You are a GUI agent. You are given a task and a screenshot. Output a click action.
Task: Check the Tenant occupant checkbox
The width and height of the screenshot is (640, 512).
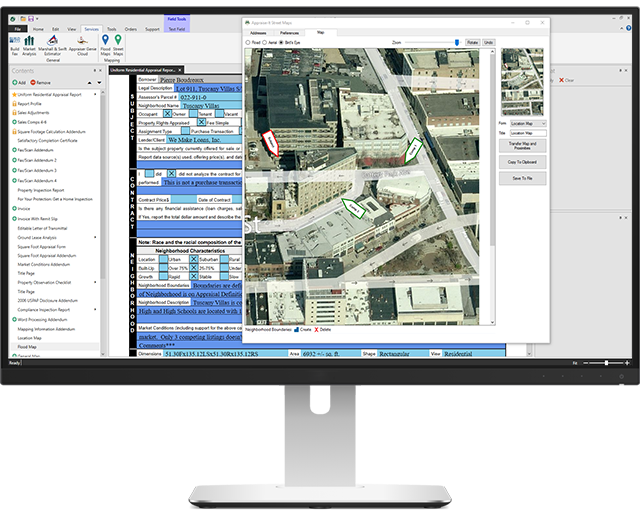[193, 114]
